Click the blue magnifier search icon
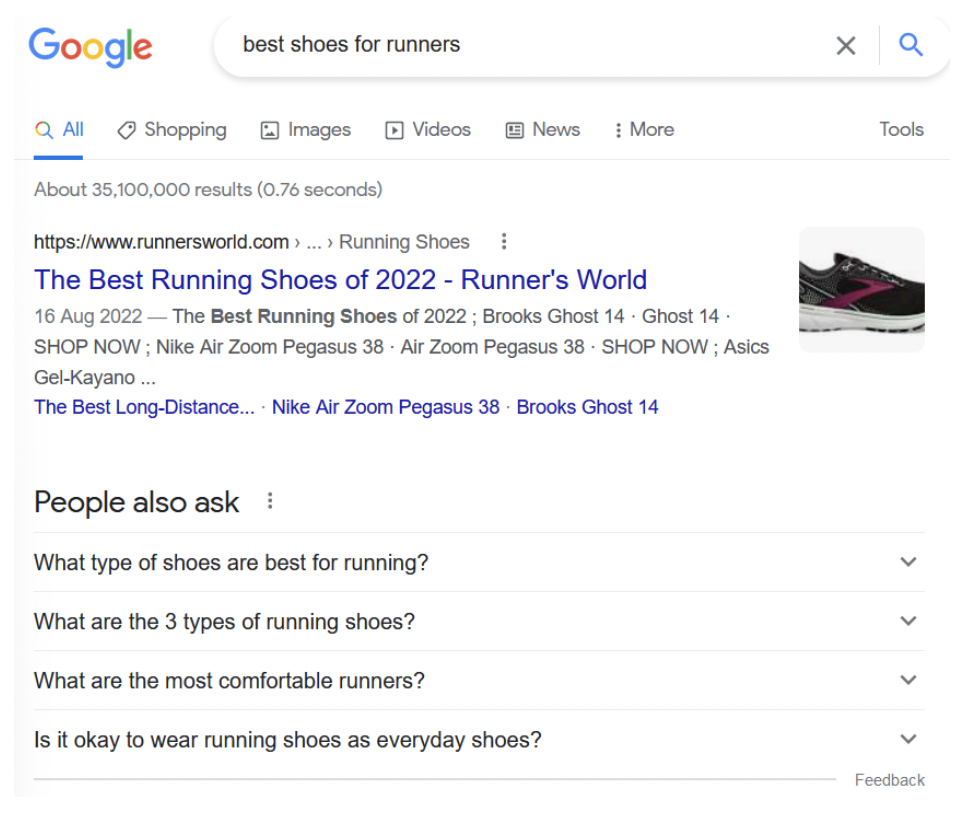 click(x=910, y=45)
